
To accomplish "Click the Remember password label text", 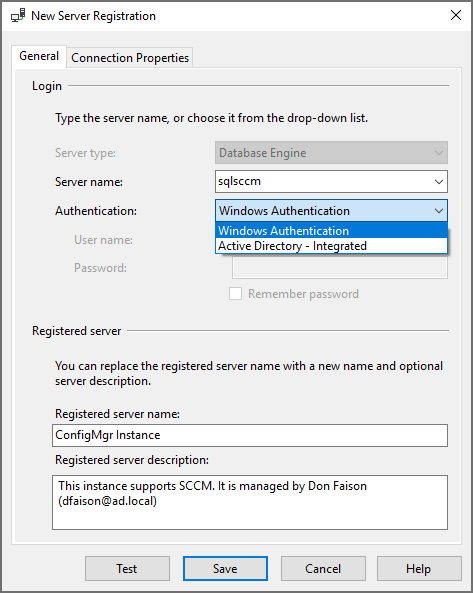I will [303, 294].
